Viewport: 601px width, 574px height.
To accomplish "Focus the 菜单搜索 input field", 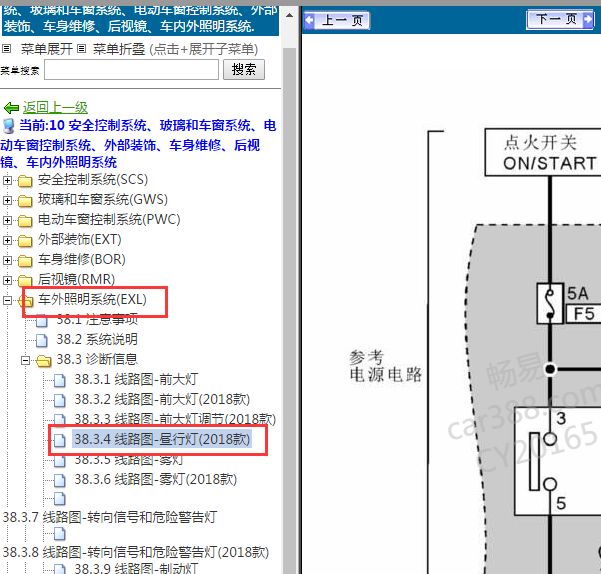I will click(131, 70).
